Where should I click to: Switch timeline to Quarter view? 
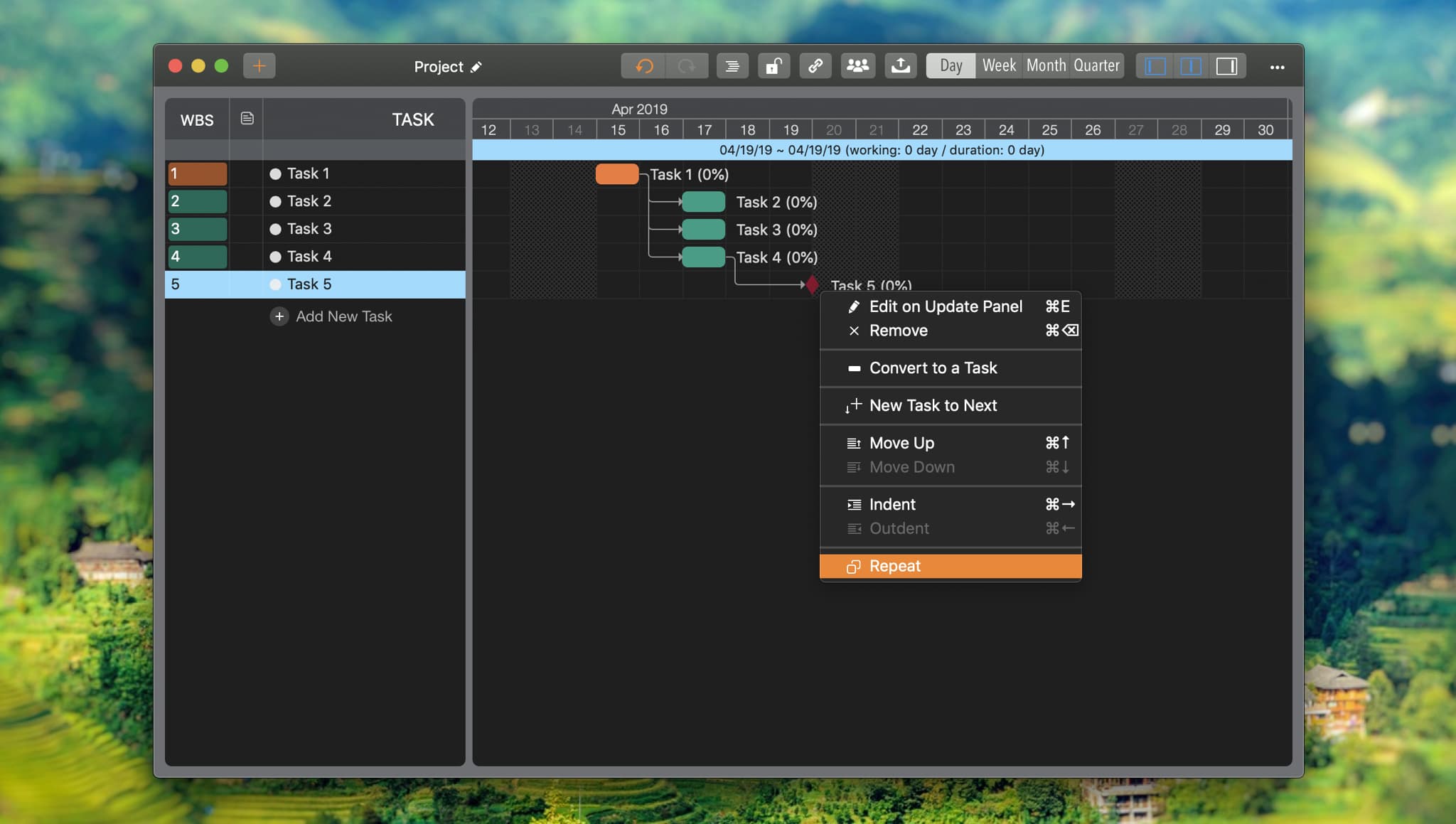(x=1096, y=65)
